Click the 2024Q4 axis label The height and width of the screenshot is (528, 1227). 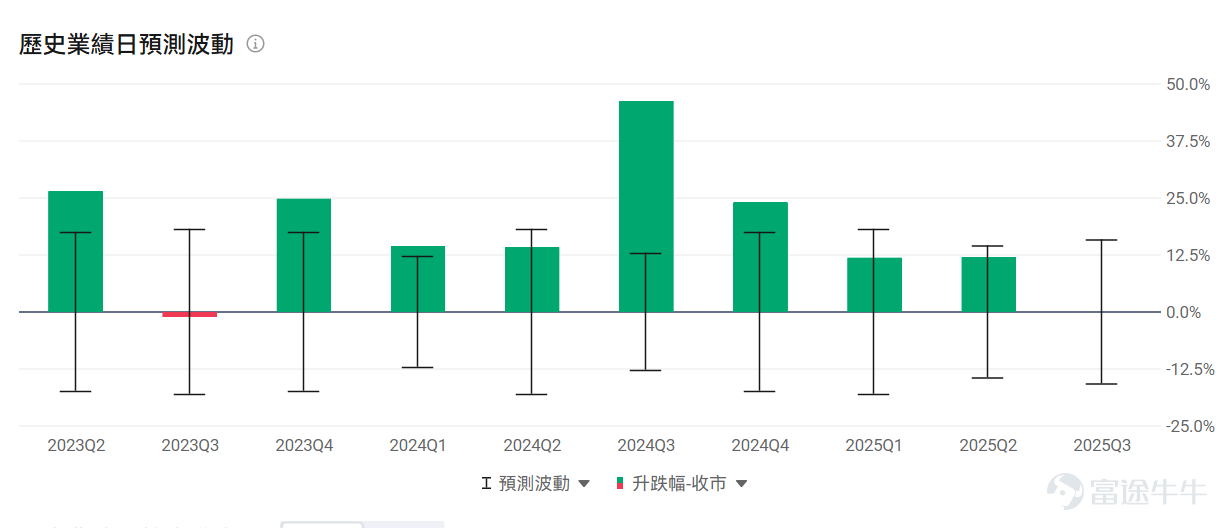760,446
